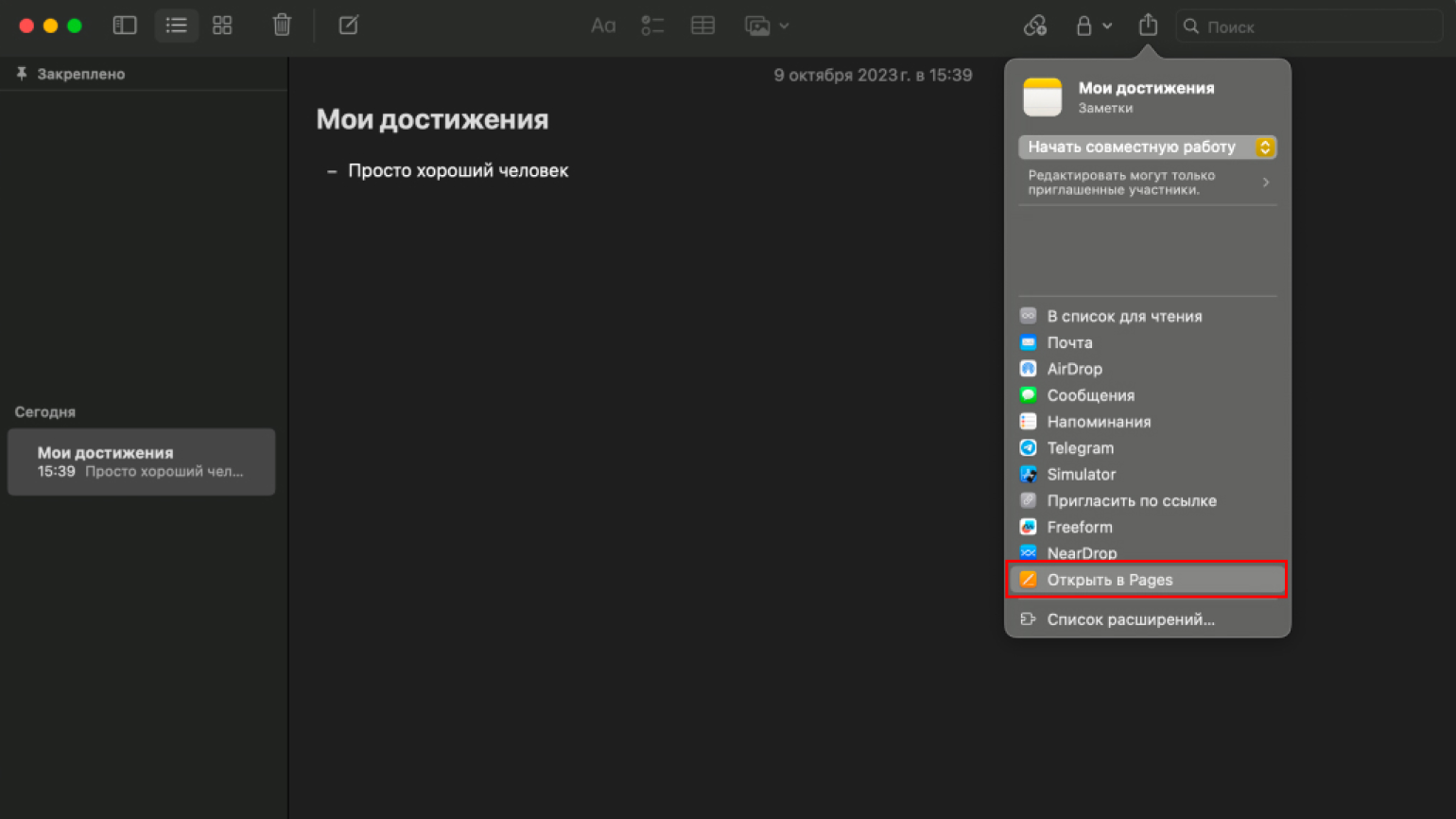Open text format options (Aa)
Viewport: 1456px width, 819px height.
[x=602, y=26]
